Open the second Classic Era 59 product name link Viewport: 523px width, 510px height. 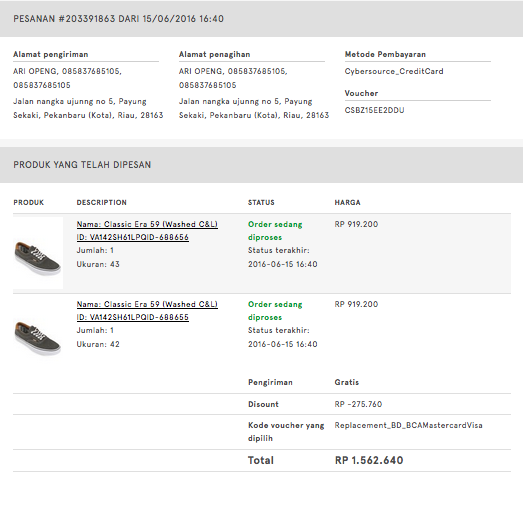(147, 304)
